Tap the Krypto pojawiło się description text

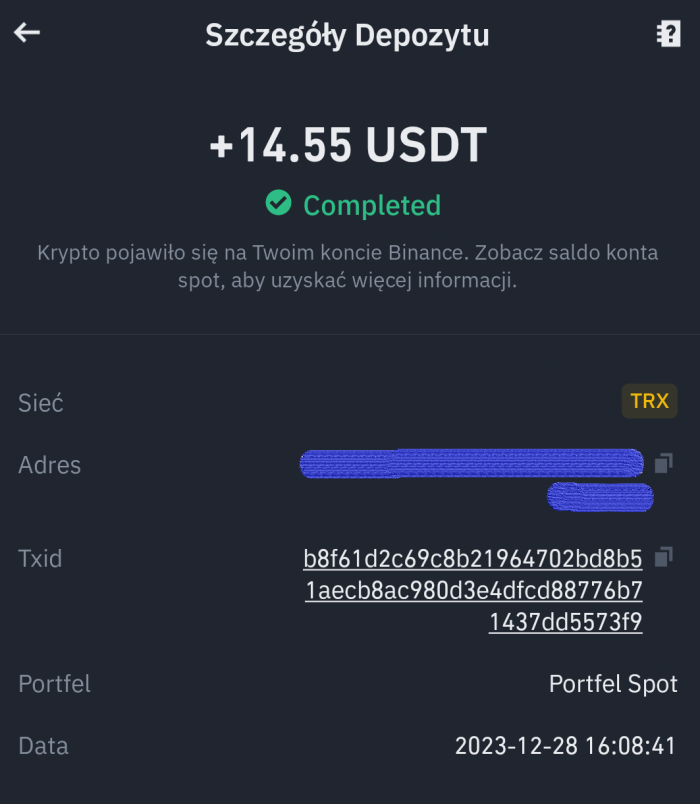[x=348, y=266]
